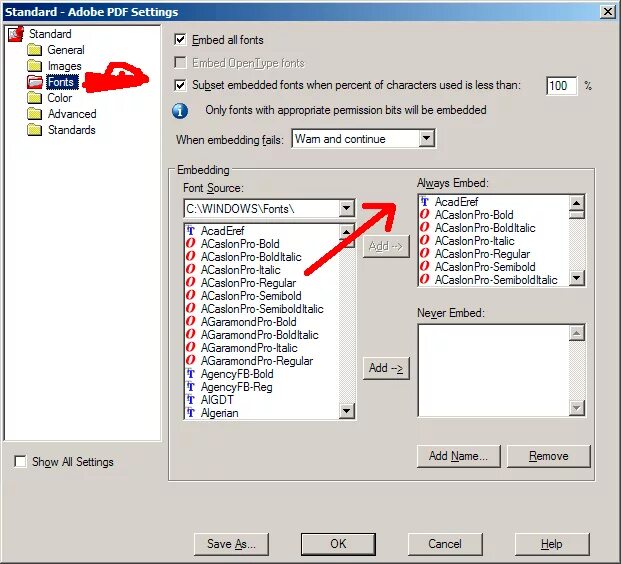Click the Add button for Always Embed
This screenshot has width=621, height=564.
point(386,246)
